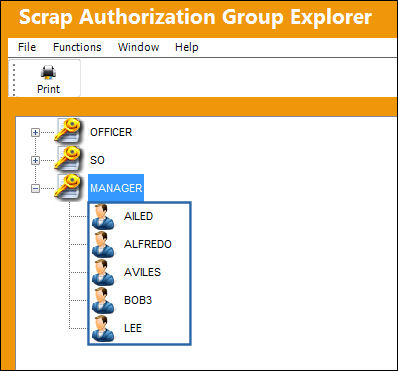
Task: Select the highlighted MANAGER group label
Action: pos(116,188)
